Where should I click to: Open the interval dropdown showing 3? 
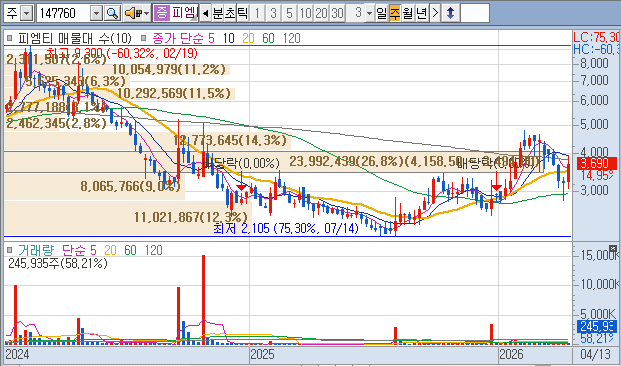coord(370,13)
